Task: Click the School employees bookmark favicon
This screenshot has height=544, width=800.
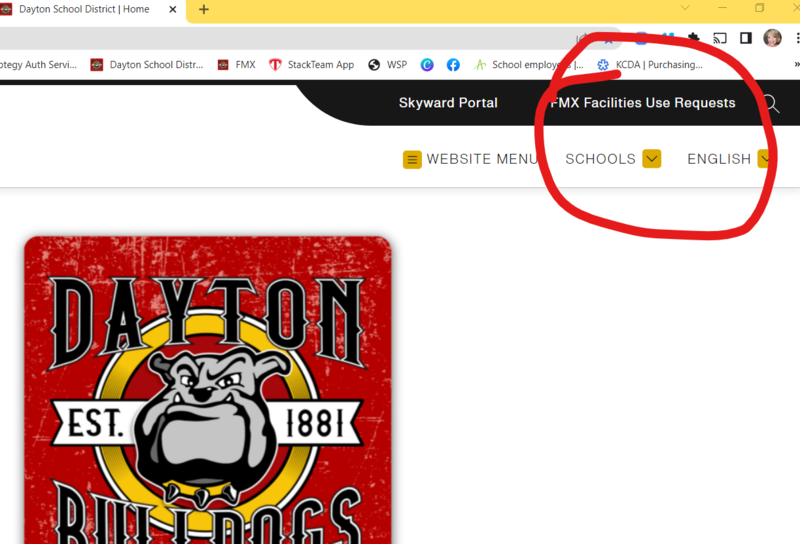Action: 480,65
